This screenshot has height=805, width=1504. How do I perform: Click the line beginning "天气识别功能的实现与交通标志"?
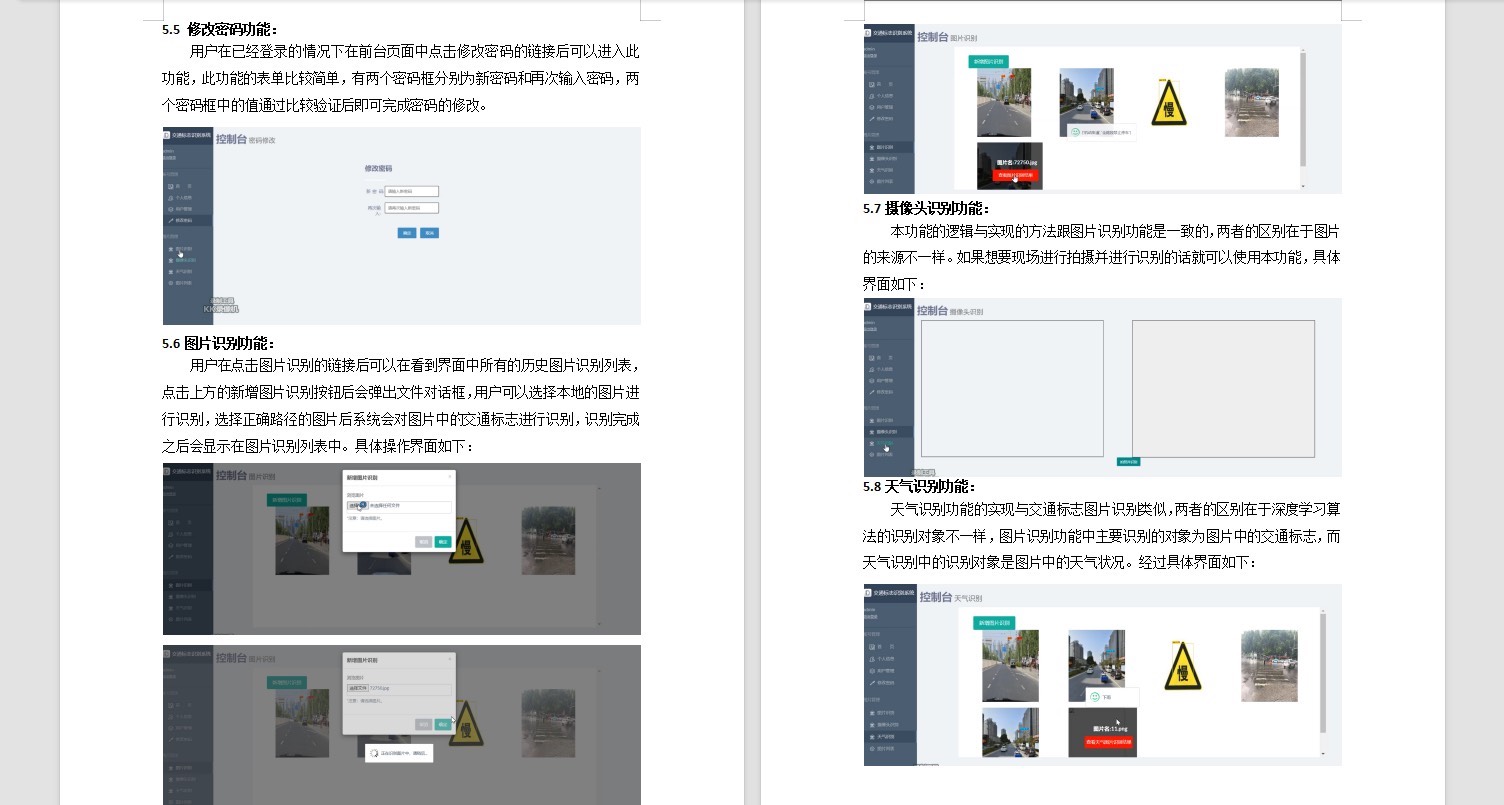tap(1115, 509)
